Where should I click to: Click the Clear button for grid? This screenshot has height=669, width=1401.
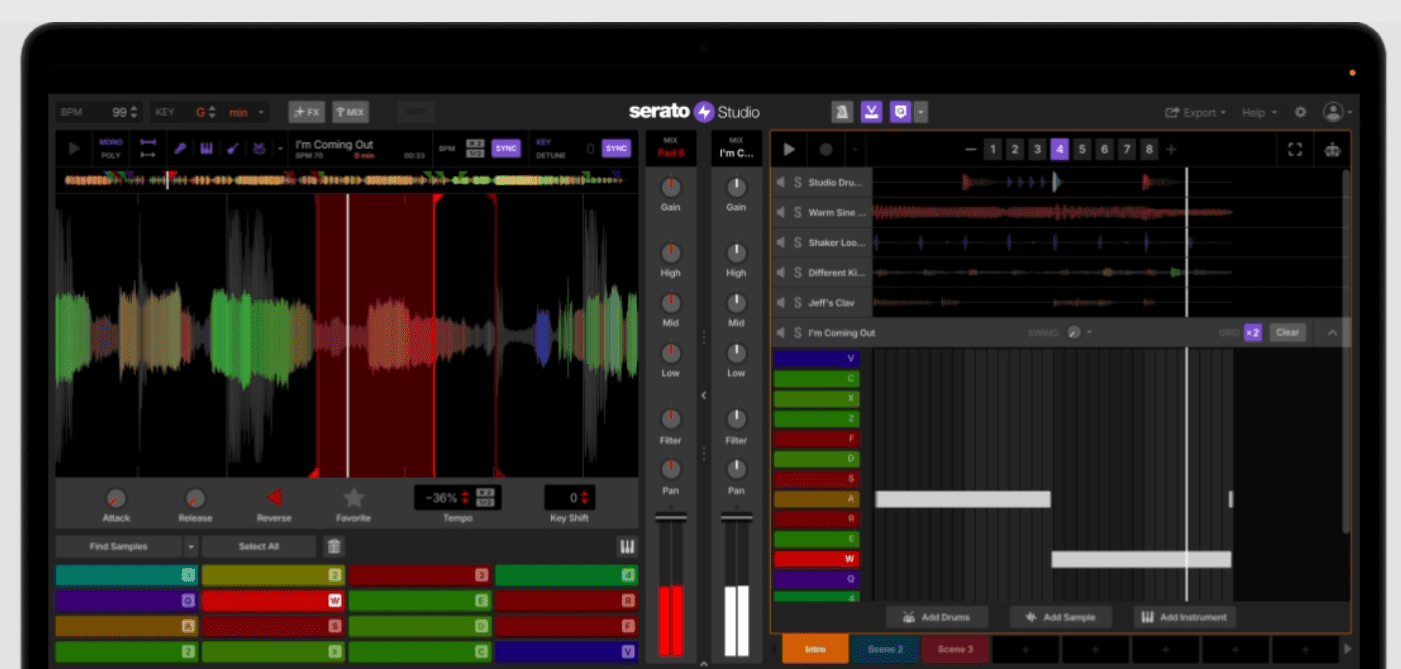[x=1287, y=333]
